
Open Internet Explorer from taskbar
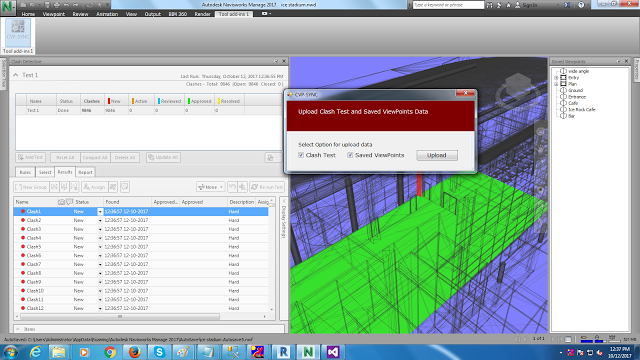point(36,352)
